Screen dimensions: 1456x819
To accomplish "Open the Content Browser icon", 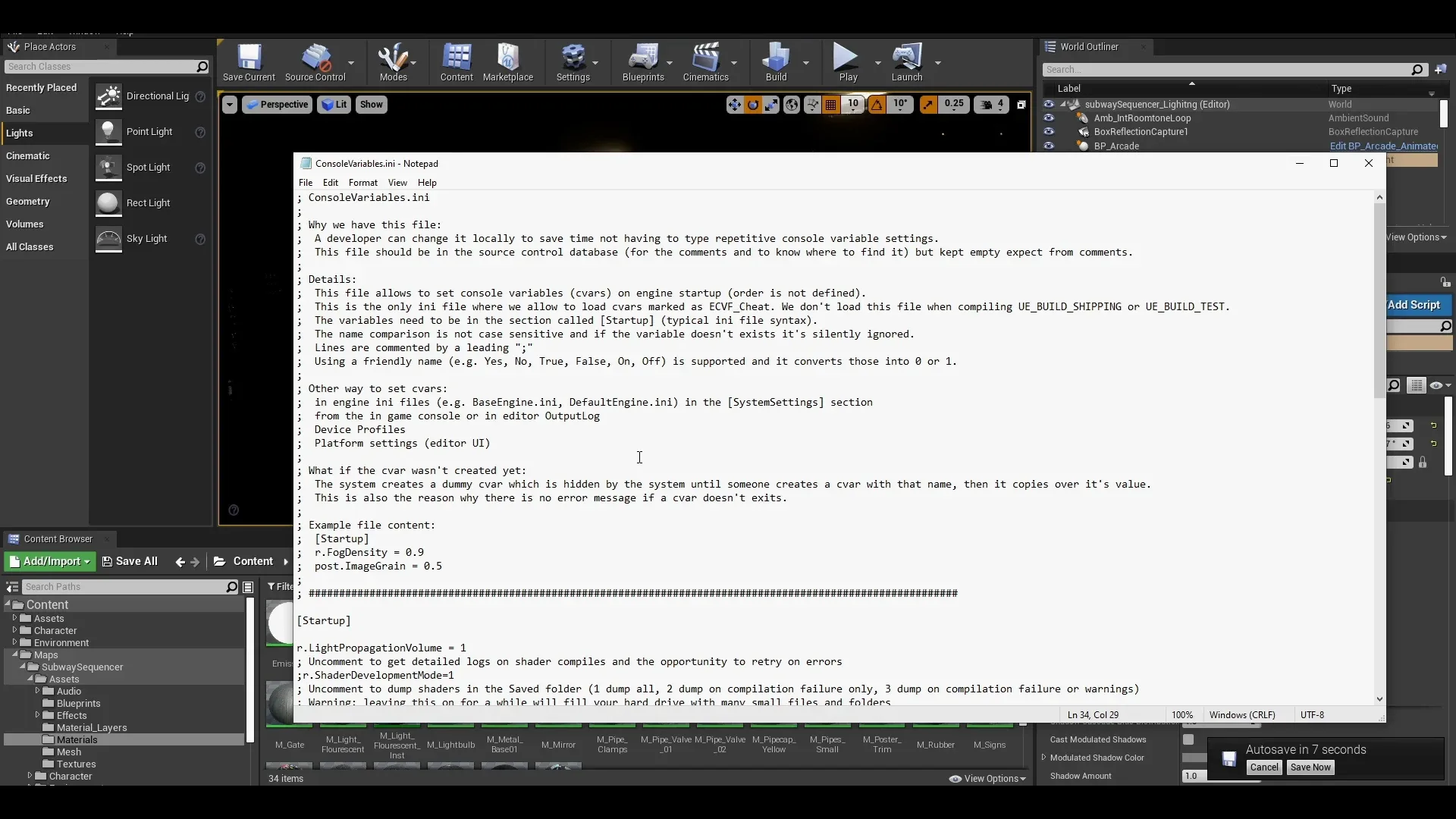I will (x=457, y=62).
